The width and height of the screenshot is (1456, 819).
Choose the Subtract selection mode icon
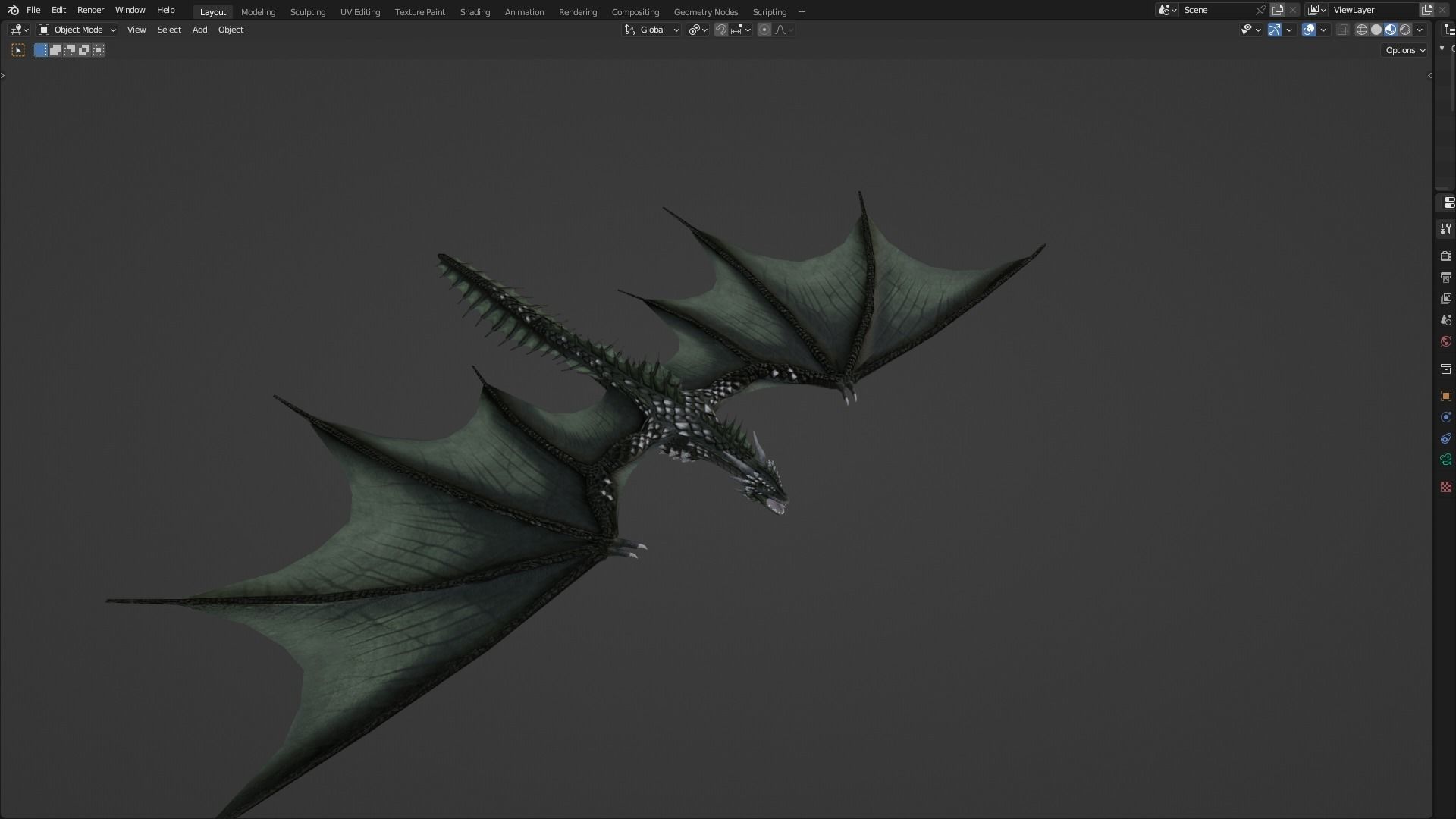tap(70, 50)
